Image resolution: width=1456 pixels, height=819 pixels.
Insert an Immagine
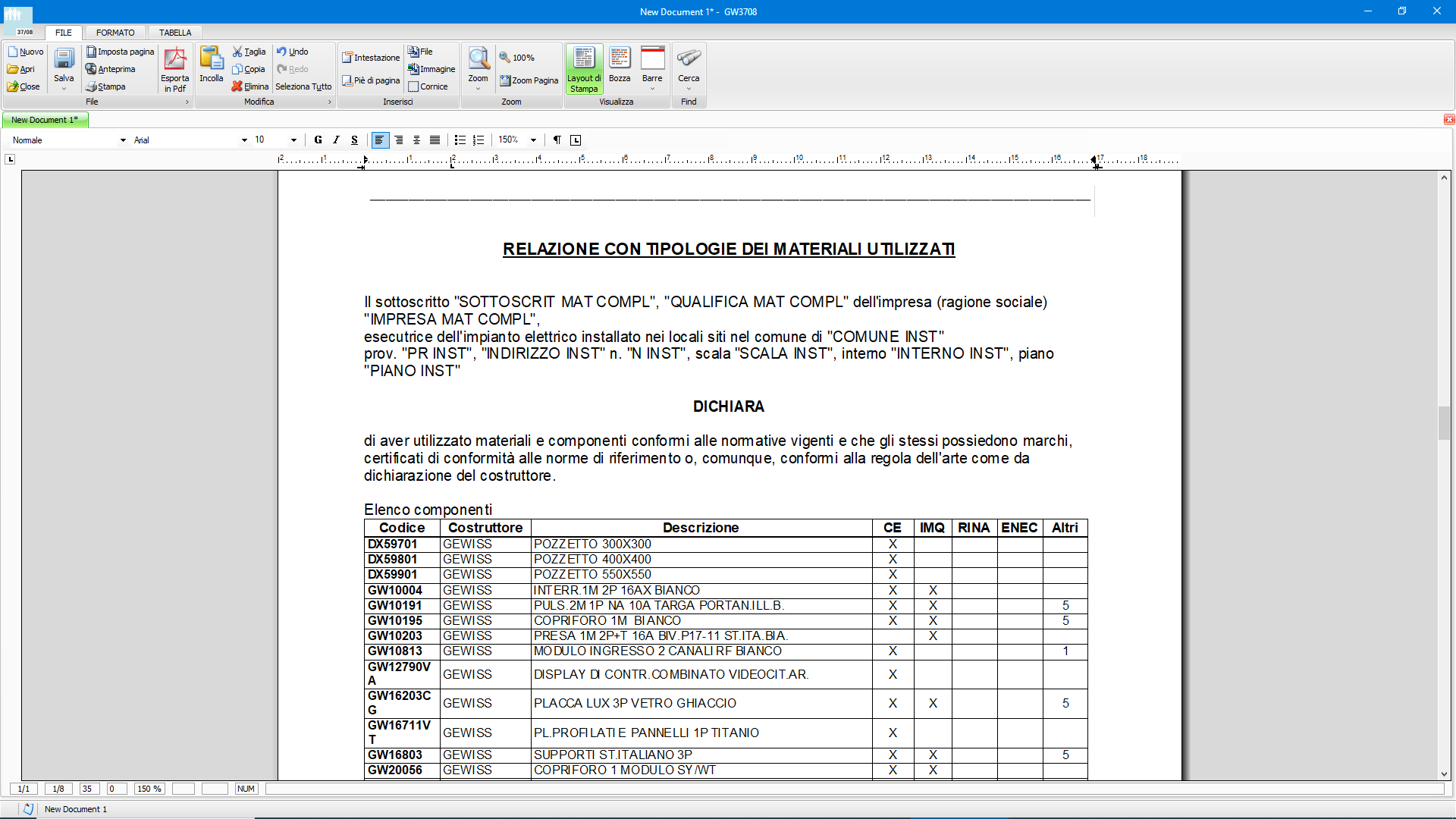point(431,69)
